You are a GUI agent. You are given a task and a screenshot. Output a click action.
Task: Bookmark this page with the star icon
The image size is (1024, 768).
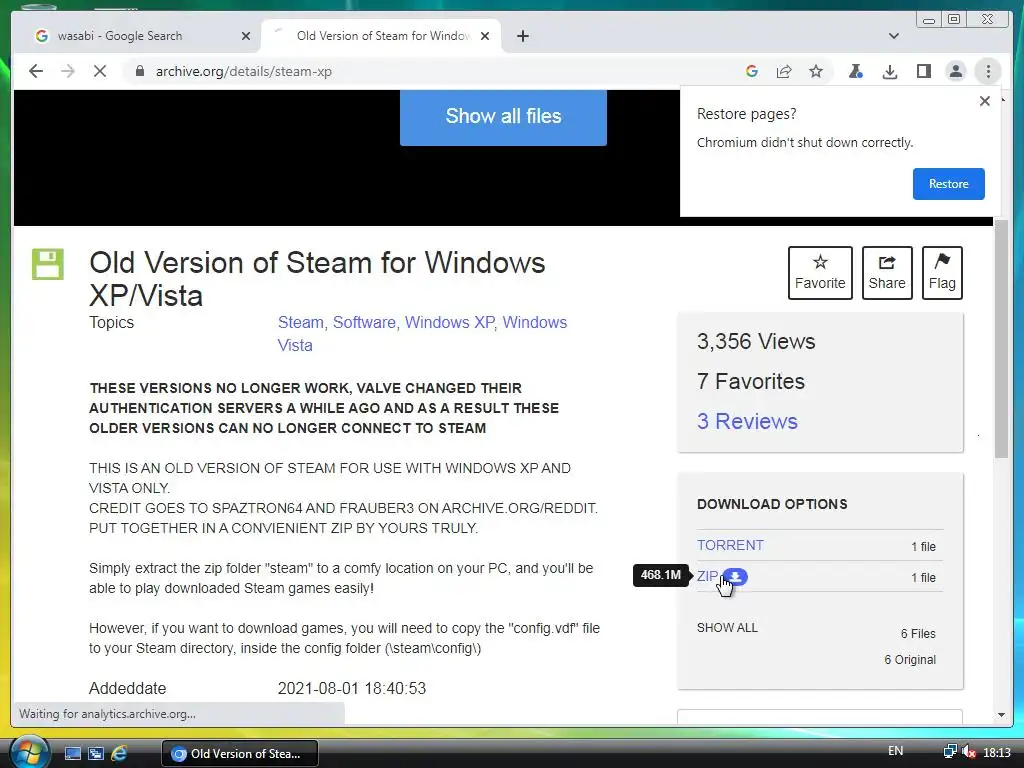(x=816, y=71)
